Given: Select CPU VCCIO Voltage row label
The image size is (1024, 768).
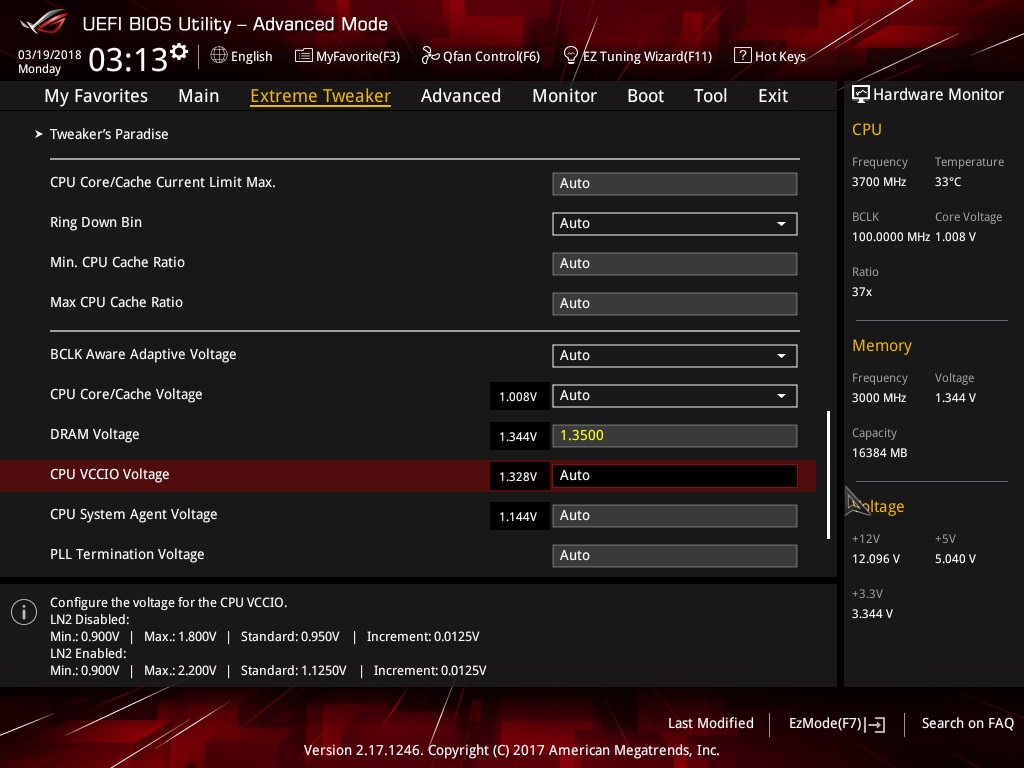Looking at the screenshot, I should tap(110, 475).
